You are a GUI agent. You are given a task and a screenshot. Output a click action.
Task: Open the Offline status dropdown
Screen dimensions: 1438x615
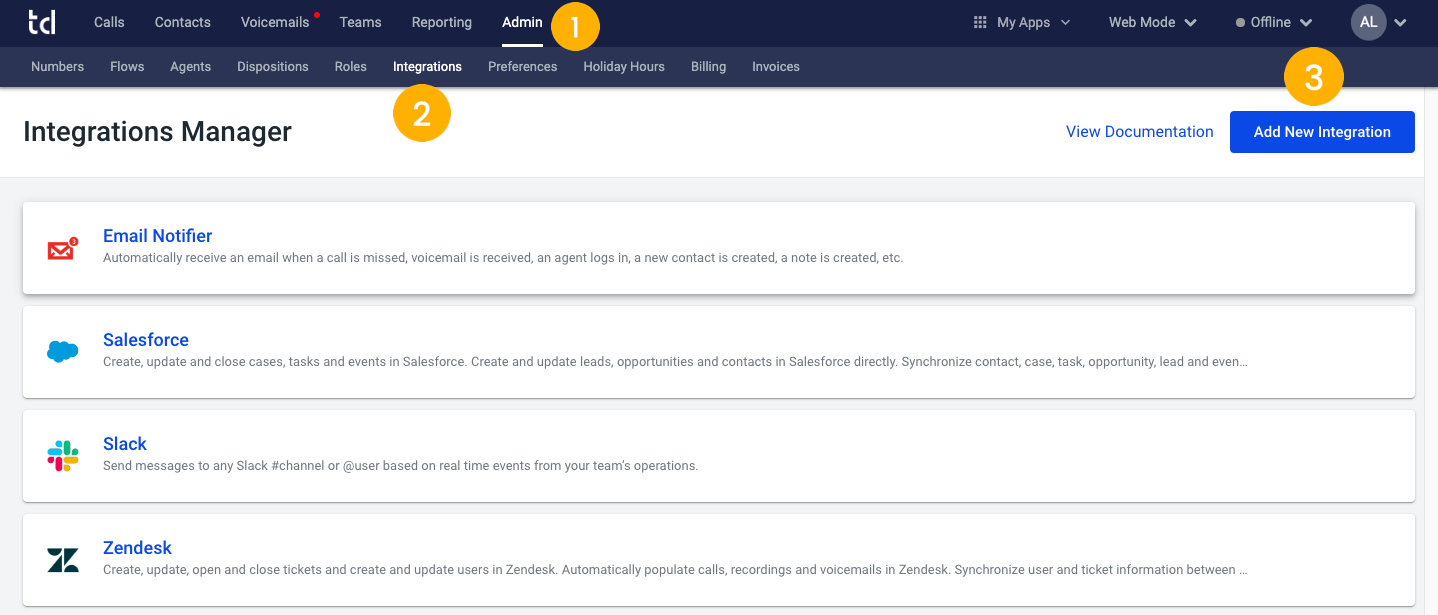[x=1274, y=22]
